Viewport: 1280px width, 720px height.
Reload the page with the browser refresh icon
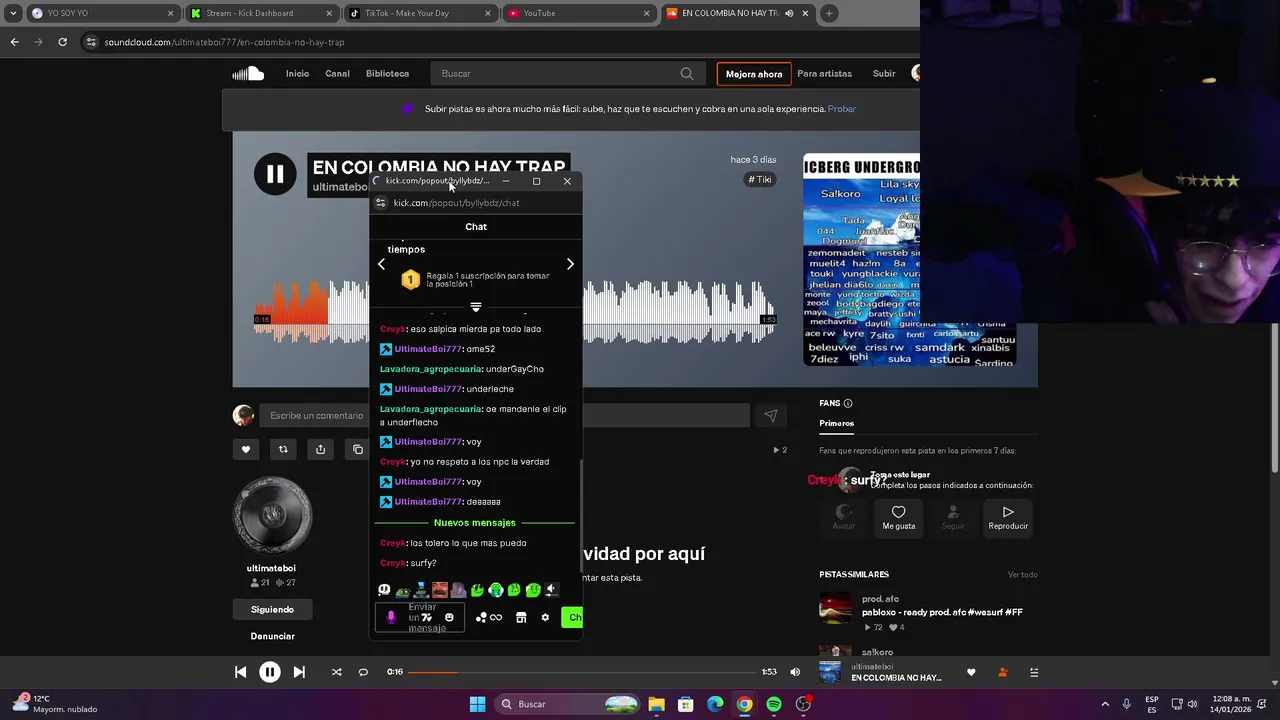tap(62, 42)
